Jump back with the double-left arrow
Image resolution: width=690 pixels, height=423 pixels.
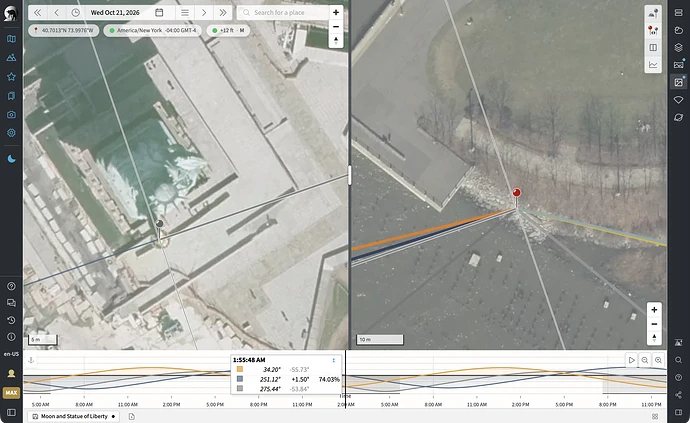(x=37, y=13)
